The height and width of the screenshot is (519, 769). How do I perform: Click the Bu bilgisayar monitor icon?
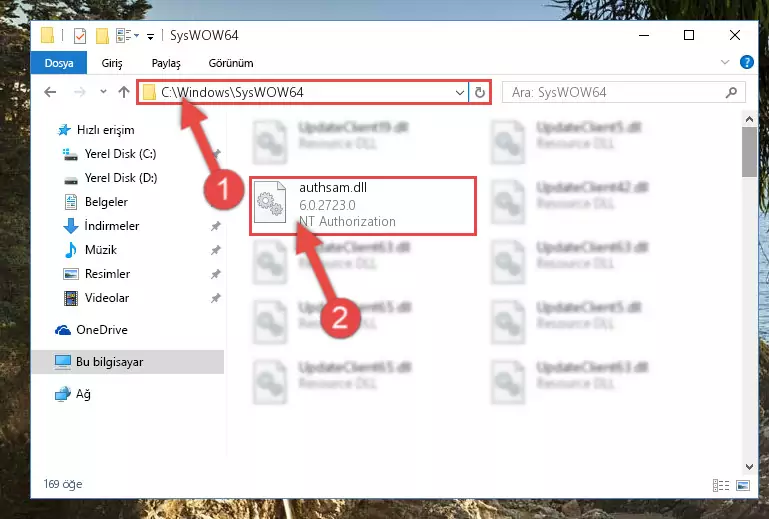(63, 362)
